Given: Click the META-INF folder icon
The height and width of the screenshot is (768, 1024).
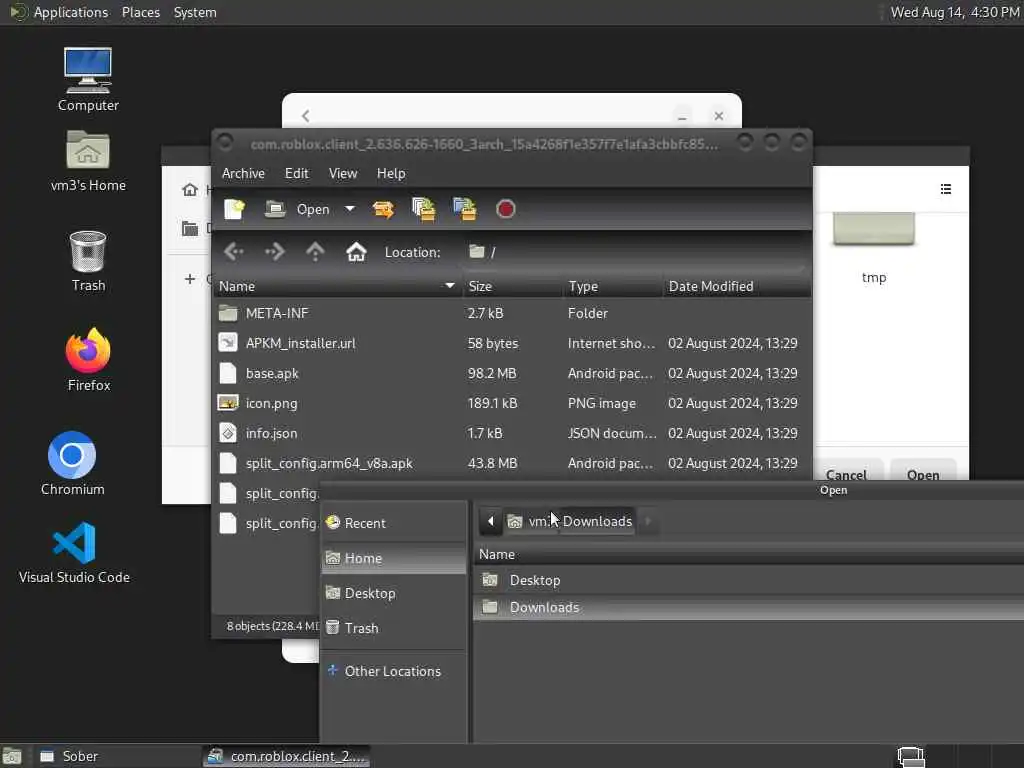Looking at the screenshot, I should click(x=228, y=313).
